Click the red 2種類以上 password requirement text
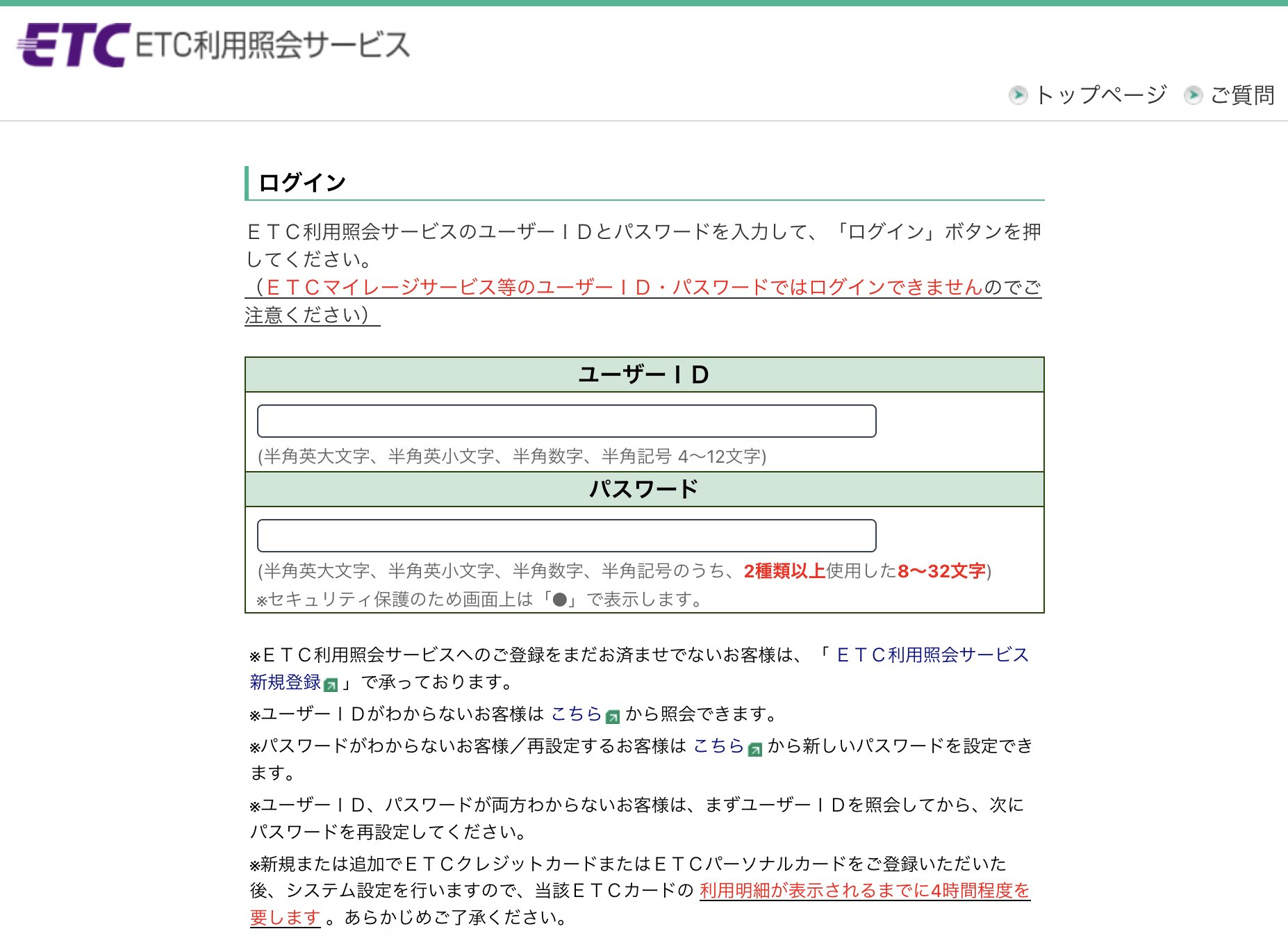This screenshot has height=938, width=1288. 784,571
